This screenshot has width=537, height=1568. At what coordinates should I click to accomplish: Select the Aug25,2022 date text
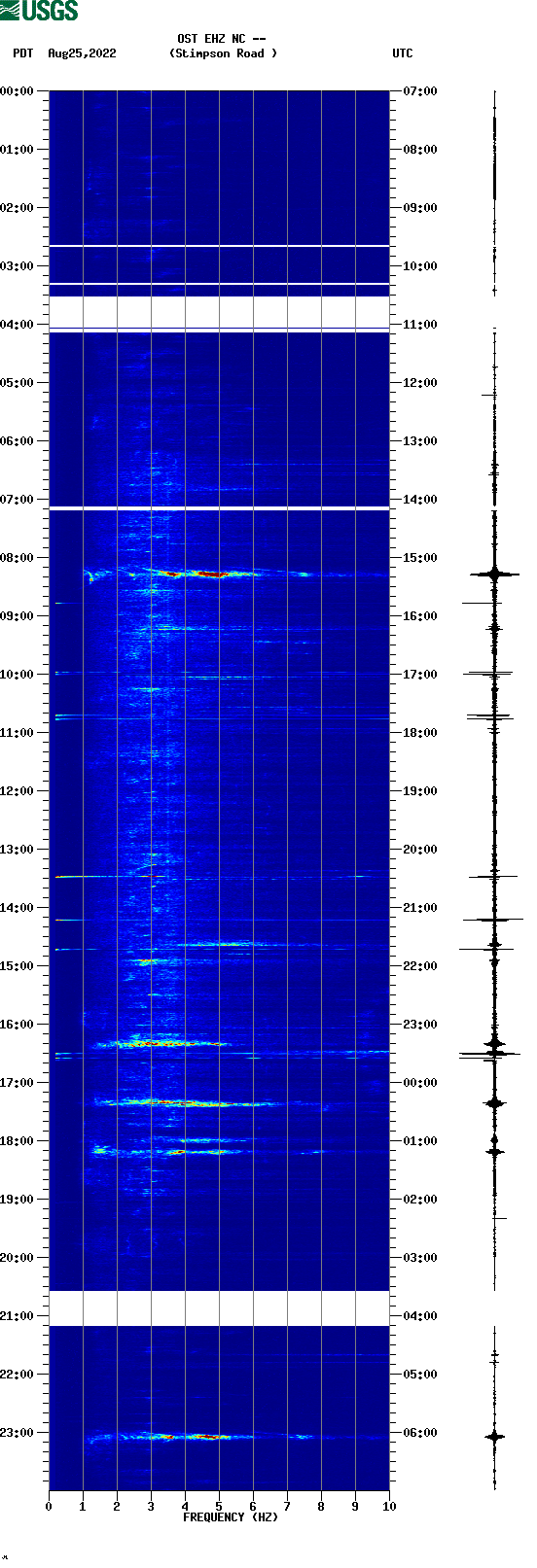[x=82, y=53]
